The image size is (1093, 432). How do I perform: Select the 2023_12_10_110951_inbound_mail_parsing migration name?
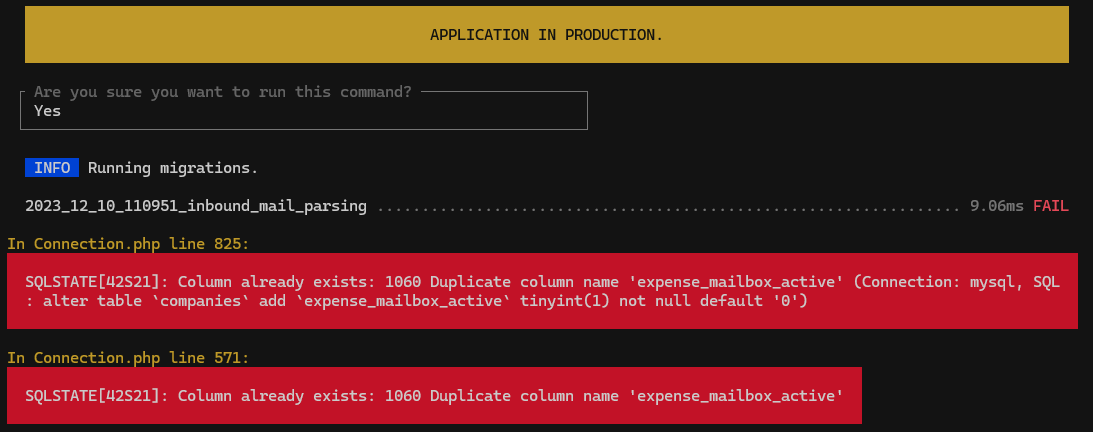[195, 206]
